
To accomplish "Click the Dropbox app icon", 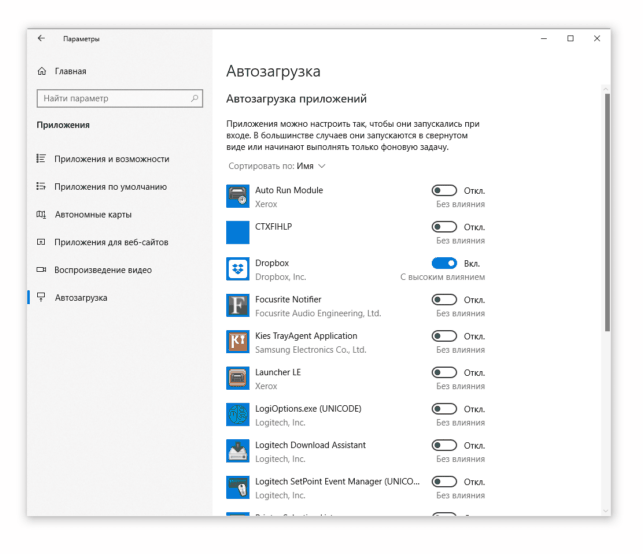I will 237,269.
